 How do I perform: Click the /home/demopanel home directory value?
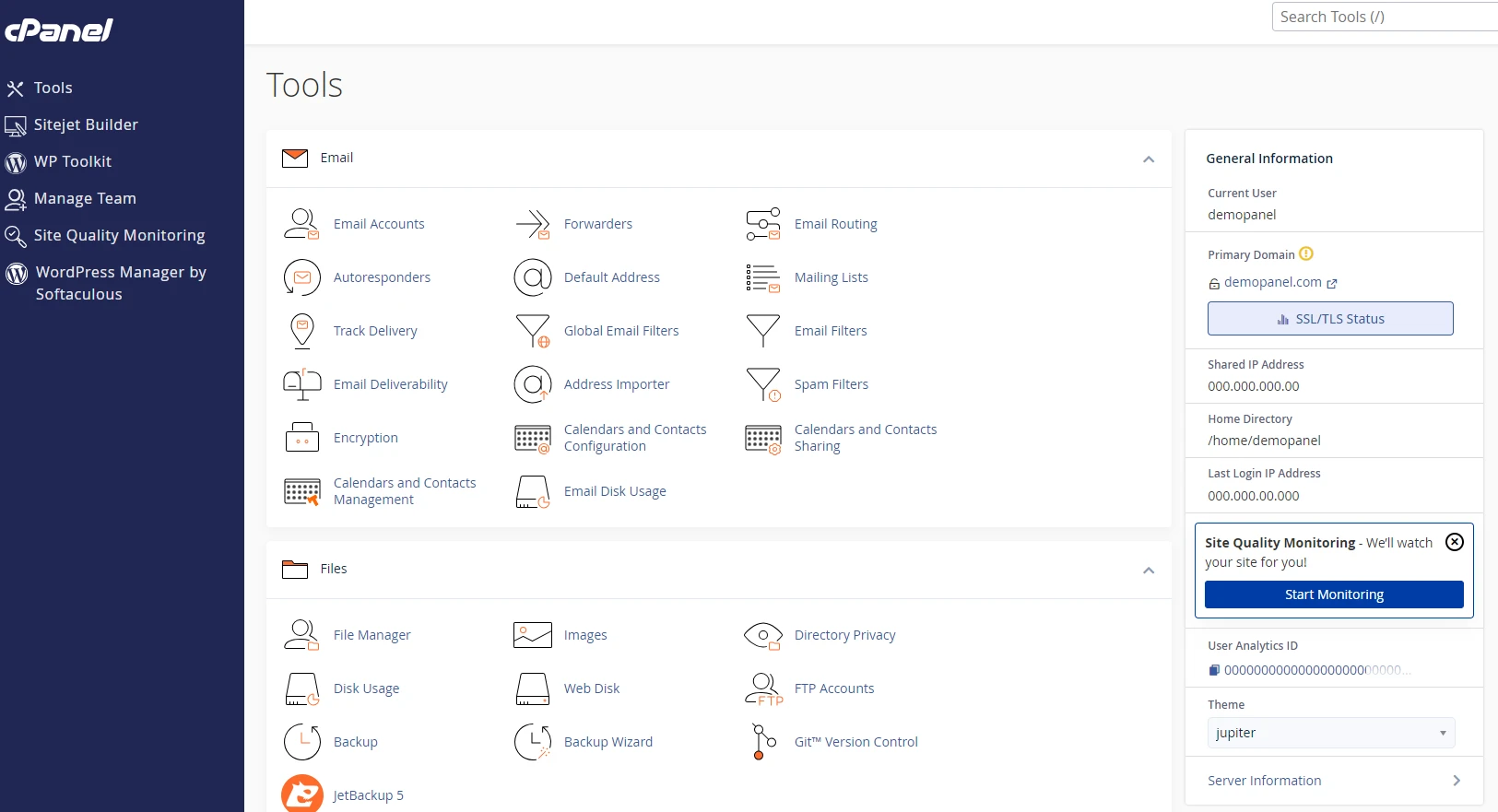coord(1264,441)
